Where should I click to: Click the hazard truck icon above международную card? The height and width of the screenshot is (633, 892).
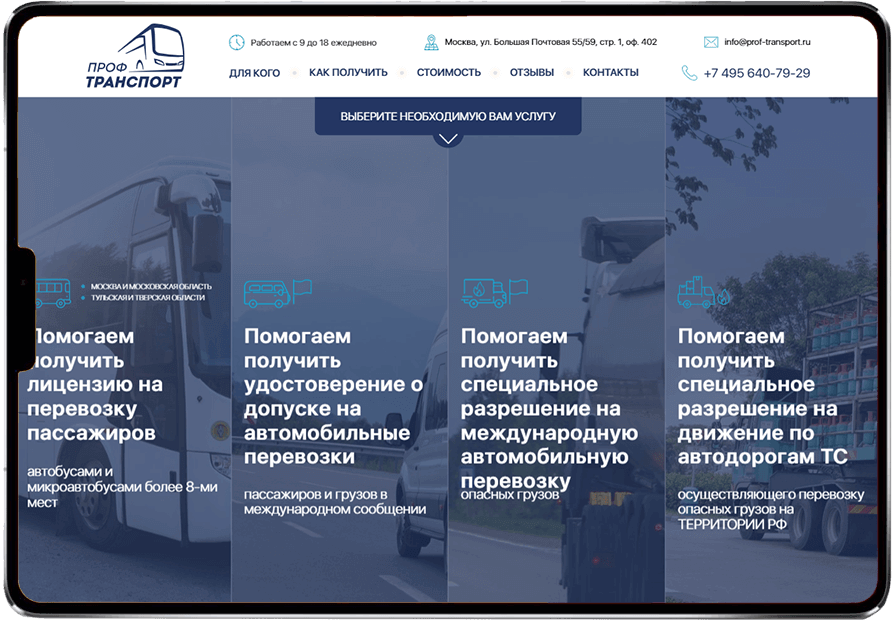[484, 293]
